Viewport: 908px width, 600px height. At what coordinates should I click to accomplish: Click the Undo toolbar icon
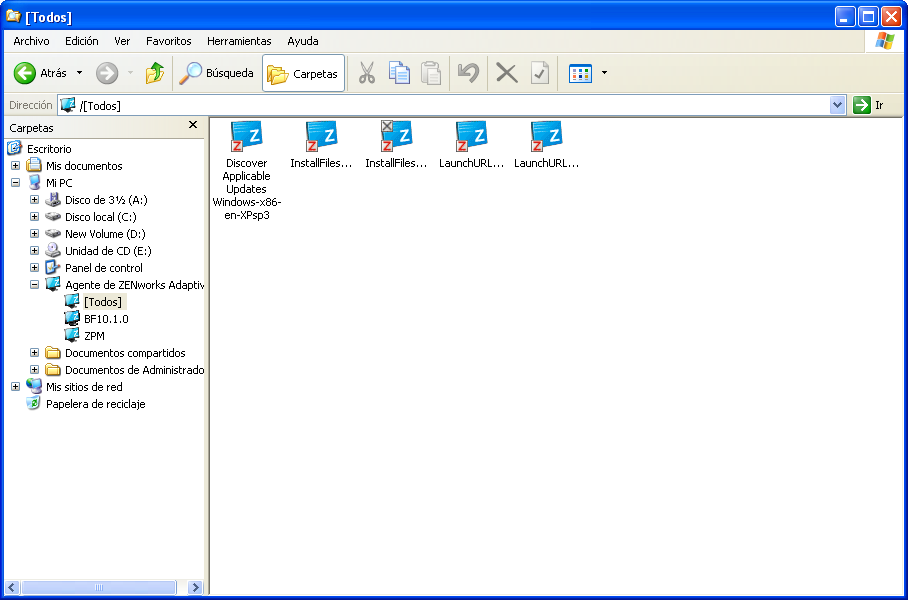tap(468, 73)
